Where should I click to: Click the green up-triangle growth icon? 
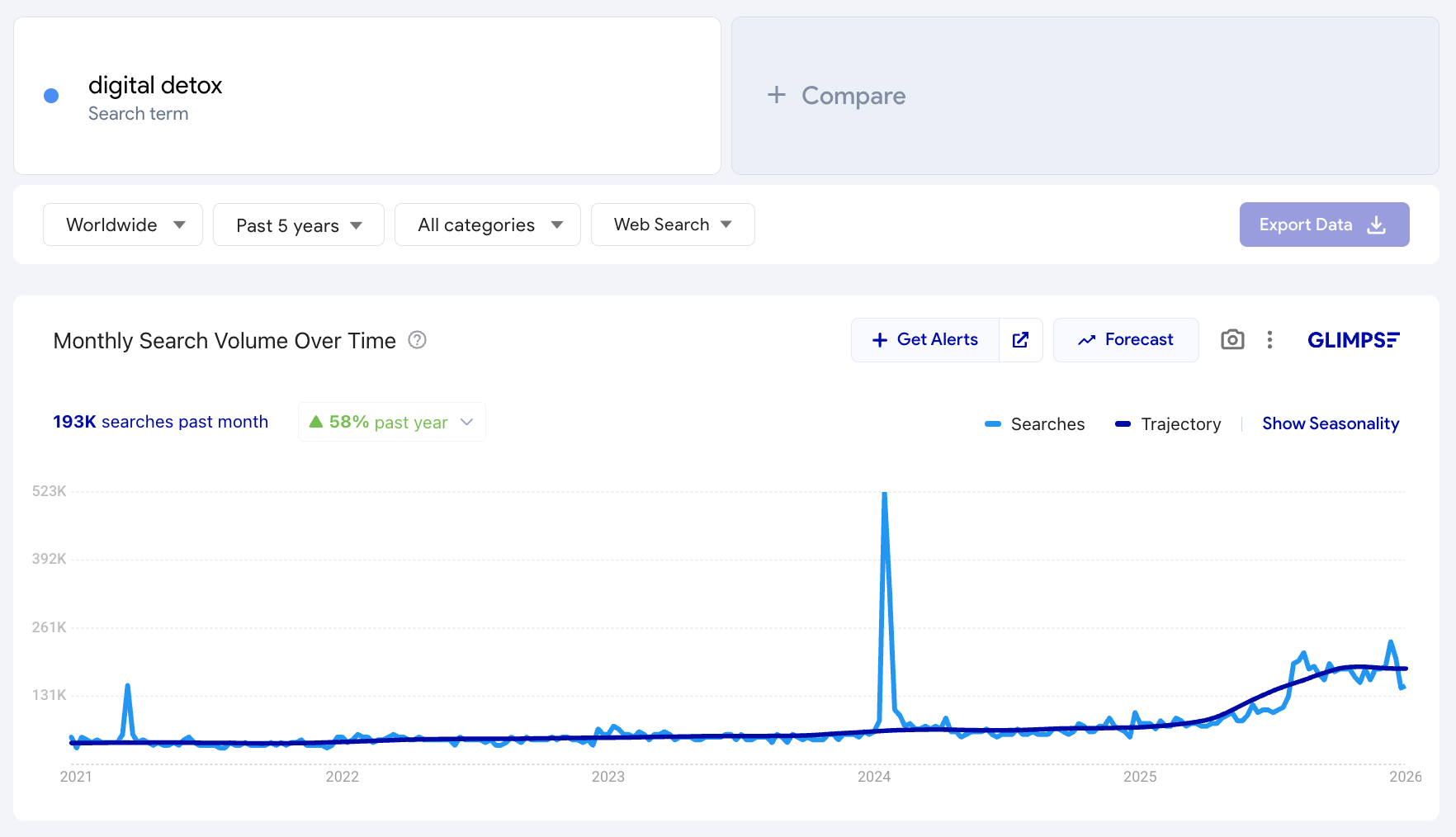(315, 422)
